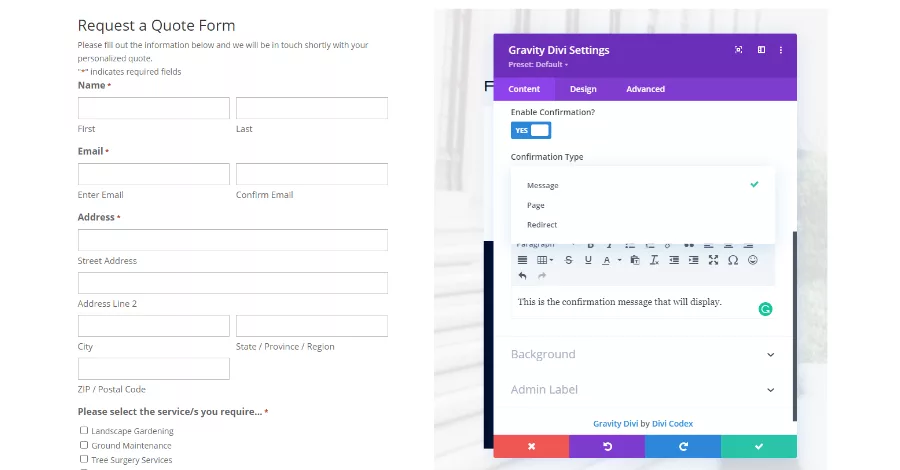Open the table insert tool
900x470 pixels.
point(545,260)
